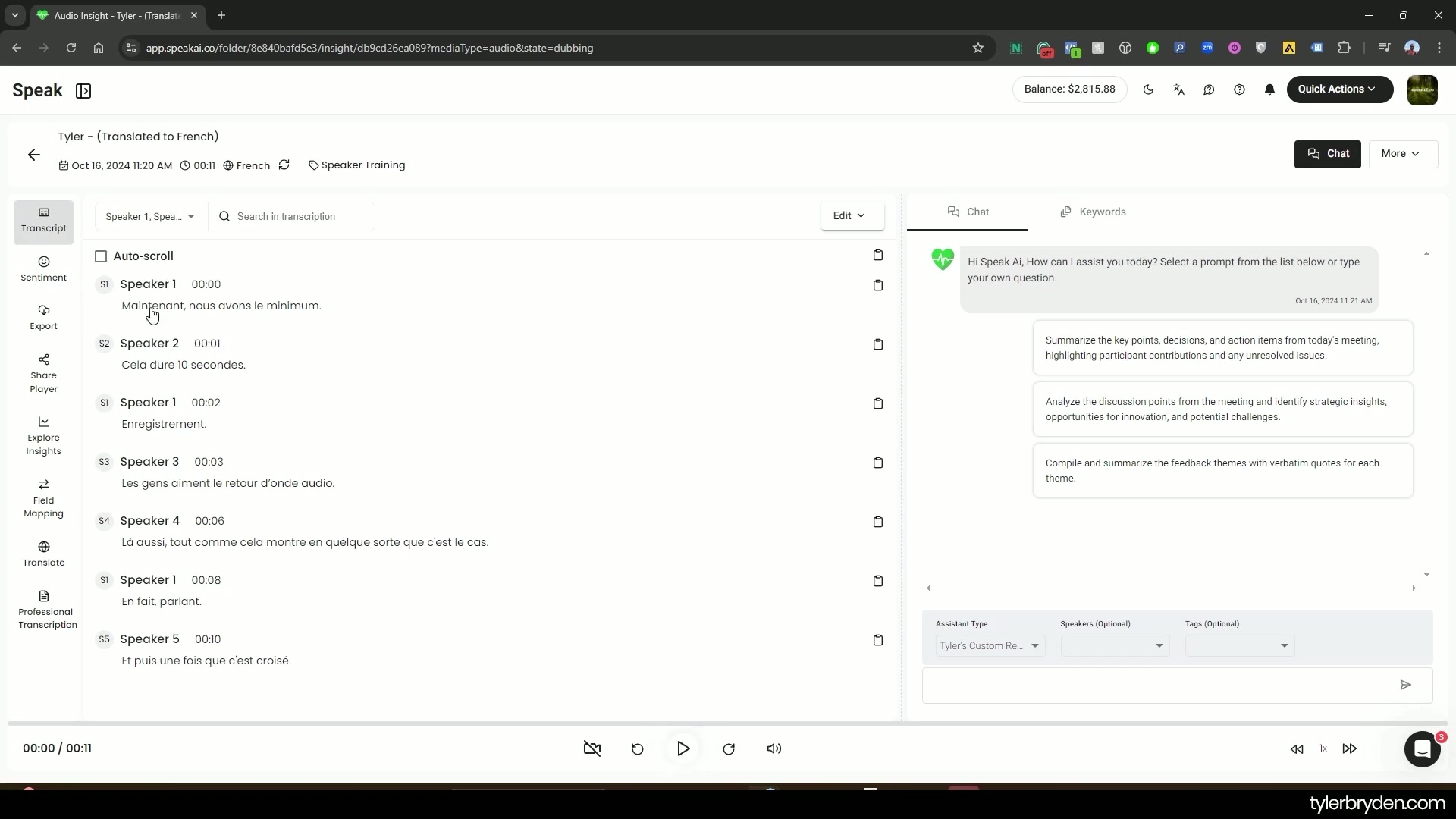Screen dimensions: 1456x819
Task: Open the Transcript sidebar item
Action: [43, 221]
